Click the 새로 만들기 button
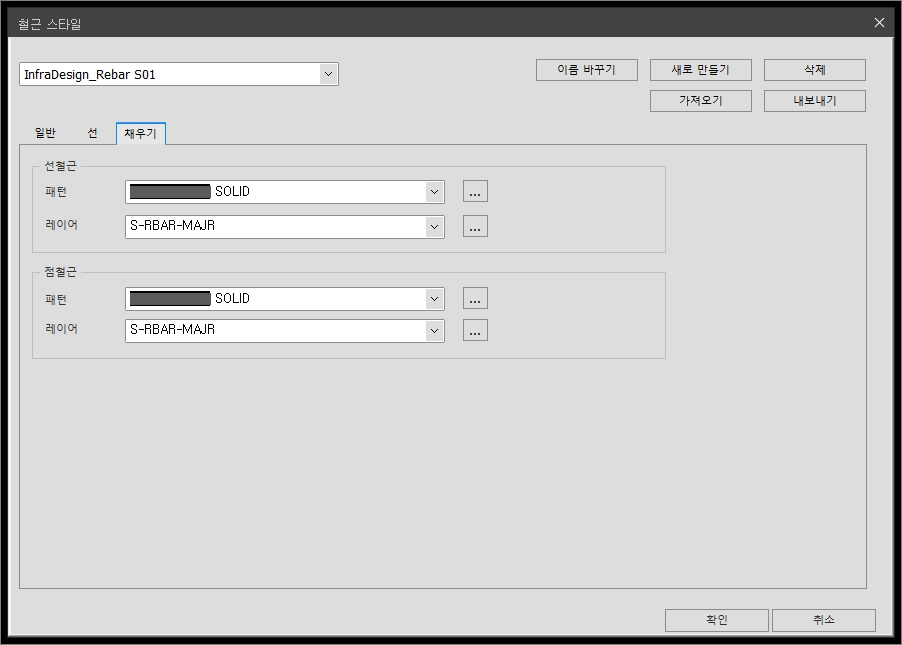Viewport: 902px width, 645px height. [x=700, y=70]
